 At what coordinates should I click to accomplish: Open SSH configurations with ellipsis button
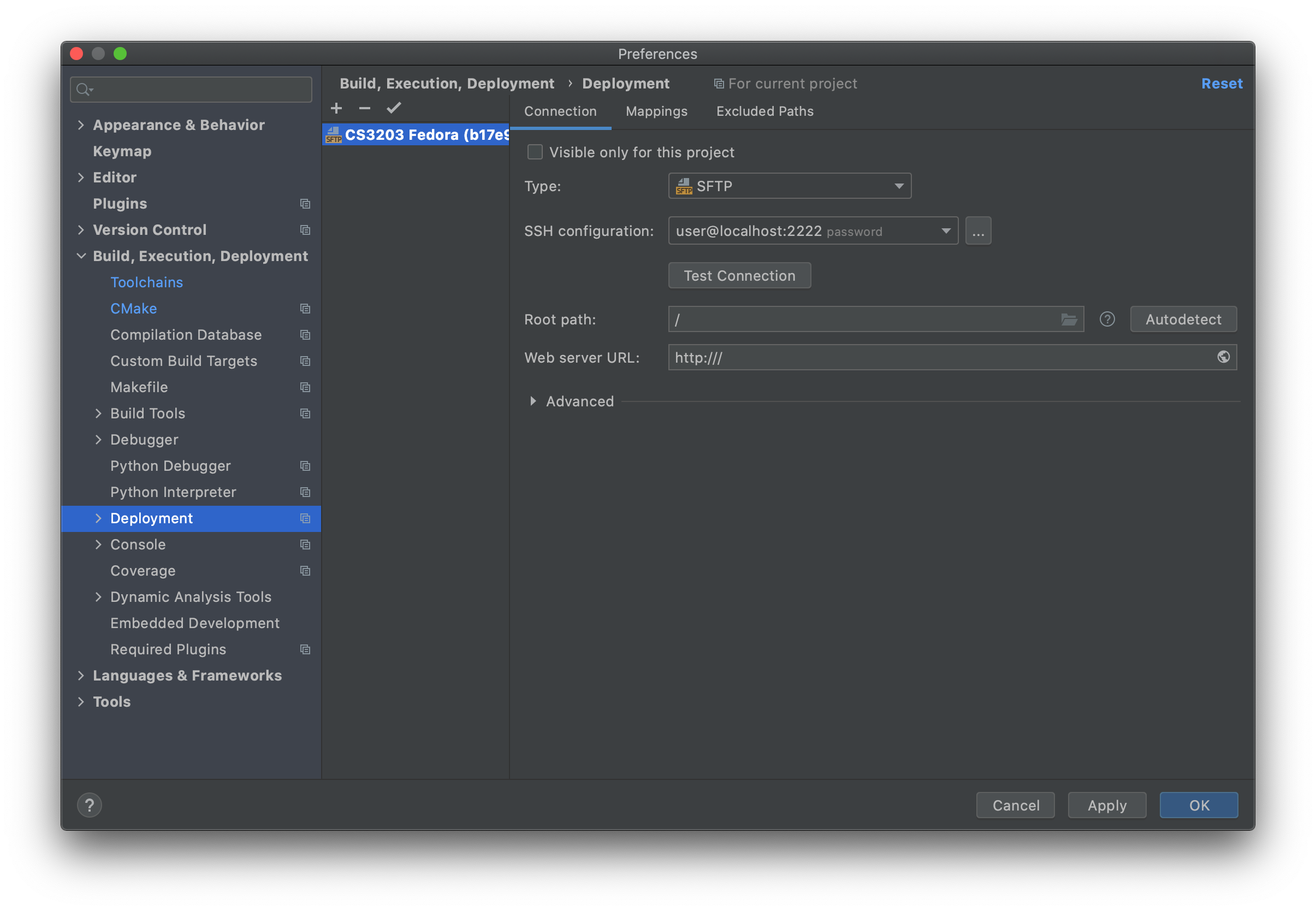tap(978, 231)
